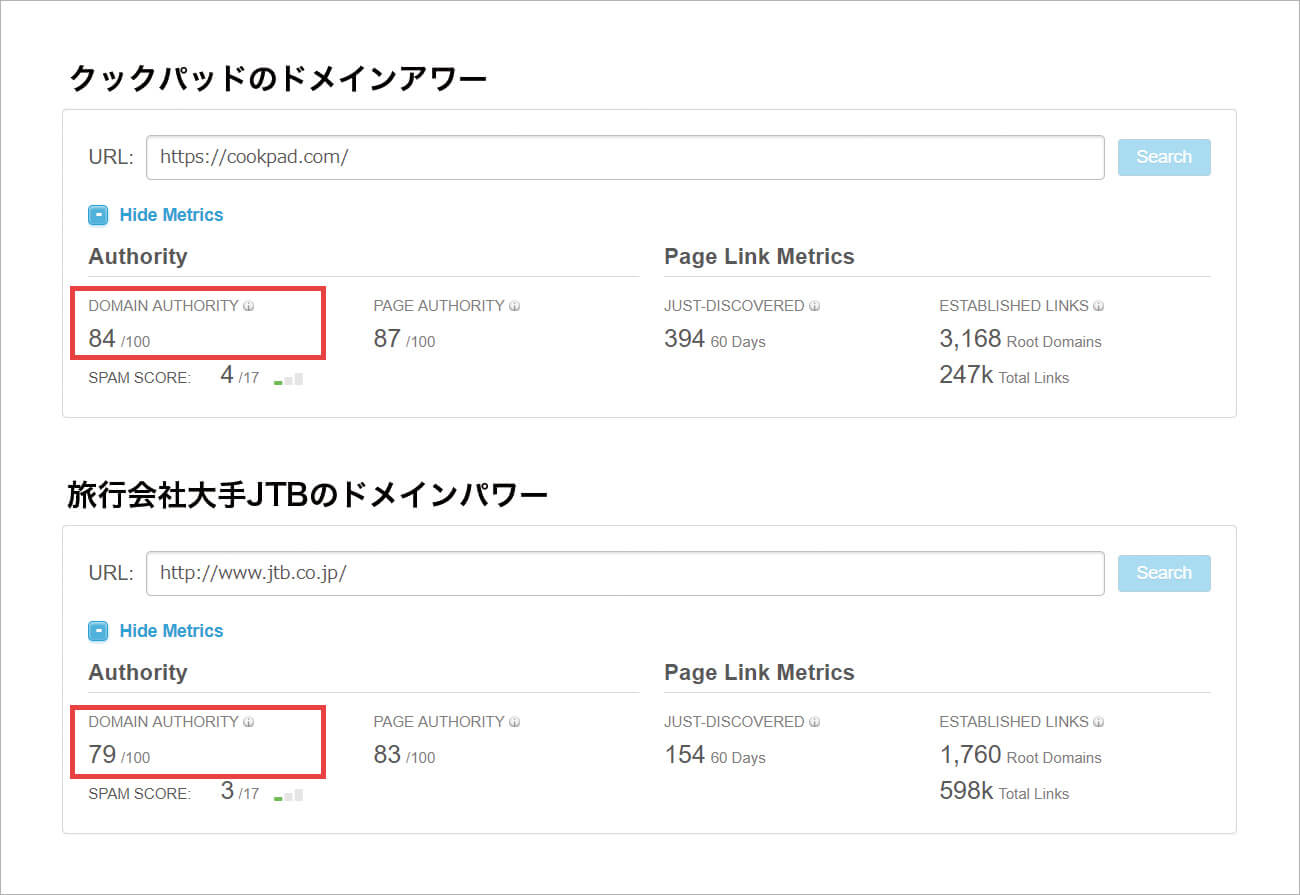The height and width of the screenshot is (895, 1300).
Task: Open Established Links info icon in cookpad panel
Action: (1099, 306)
